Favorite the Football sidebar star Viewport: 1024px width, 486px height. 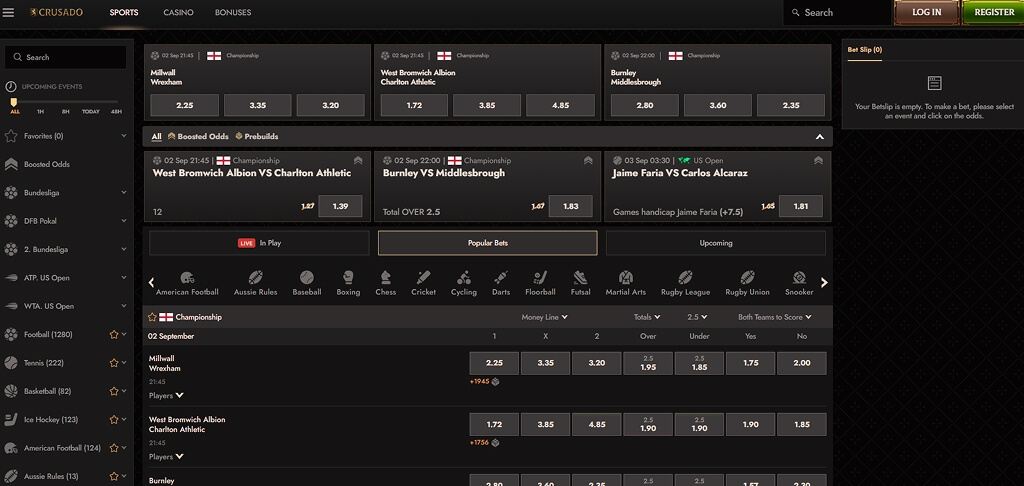(x=114, y=334)
